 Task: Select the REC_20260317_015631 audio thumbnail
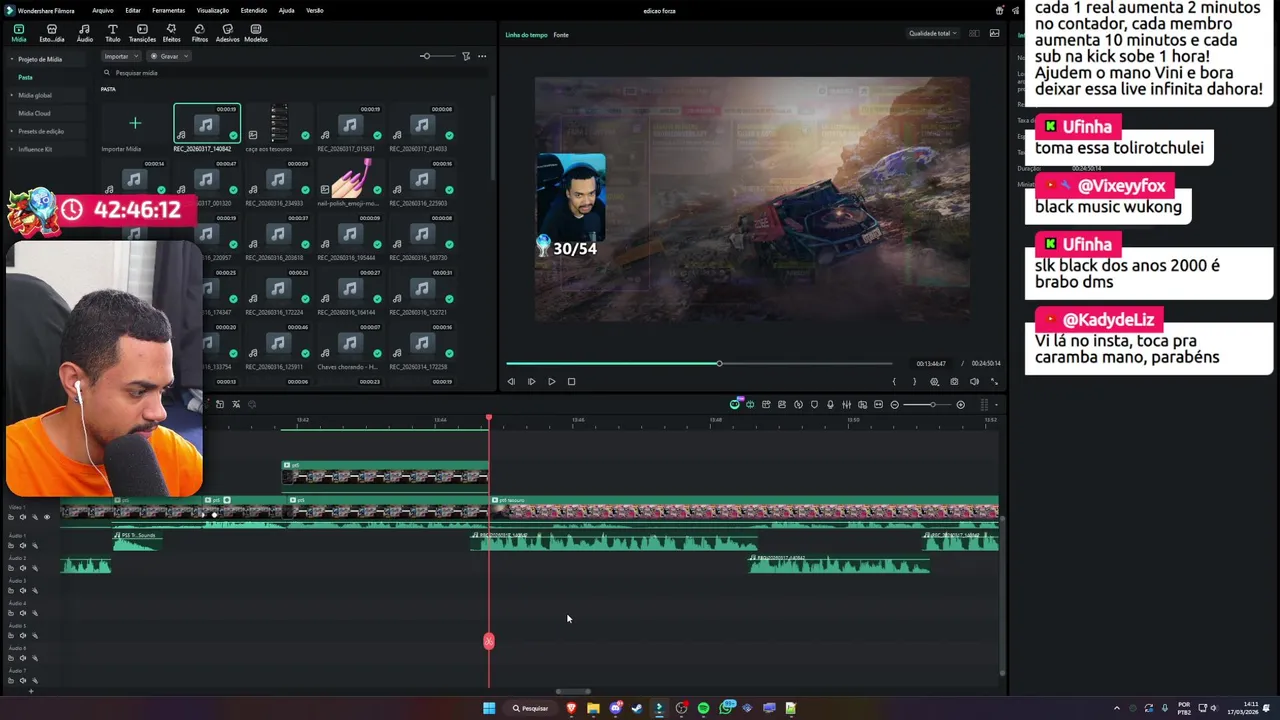click(x=350, y=124)
